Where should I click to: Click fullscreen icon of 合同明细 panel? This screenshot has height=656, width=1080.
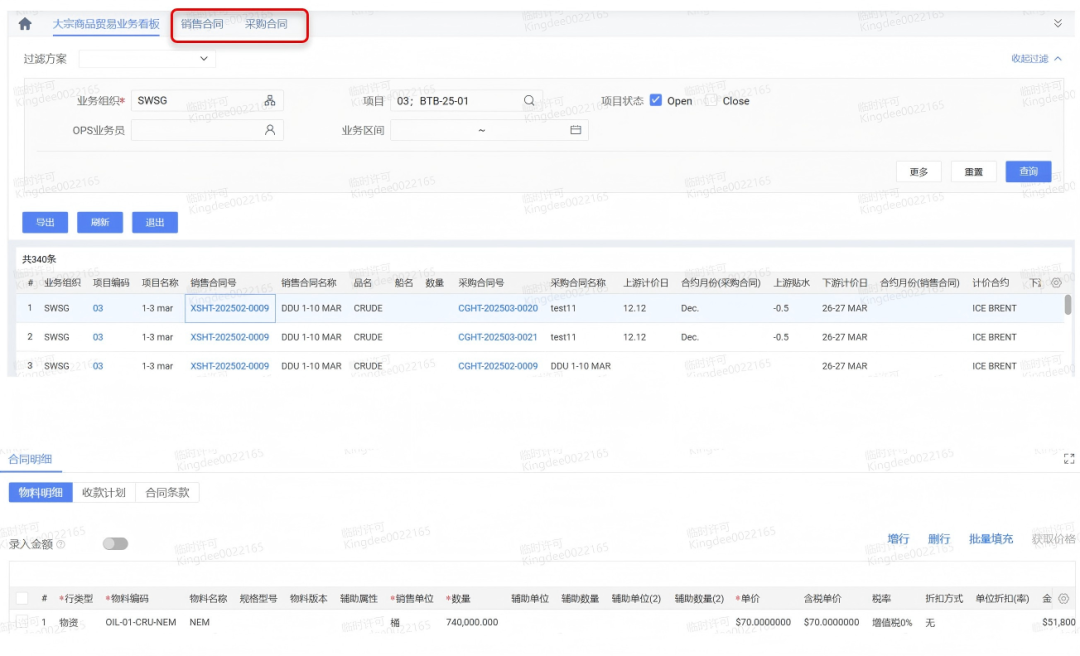1069,459
